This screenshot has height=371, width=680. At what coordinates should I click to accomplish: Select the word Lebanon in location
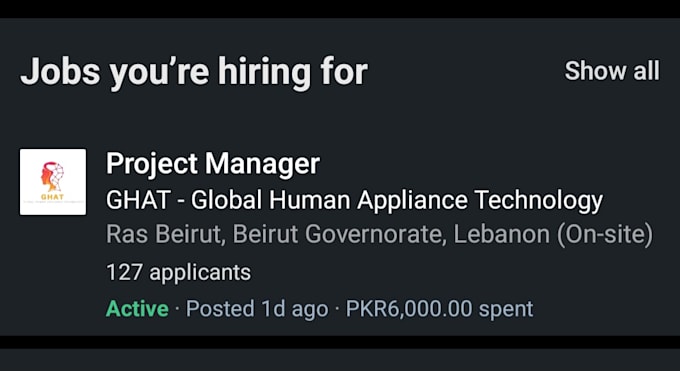point(501,234)
